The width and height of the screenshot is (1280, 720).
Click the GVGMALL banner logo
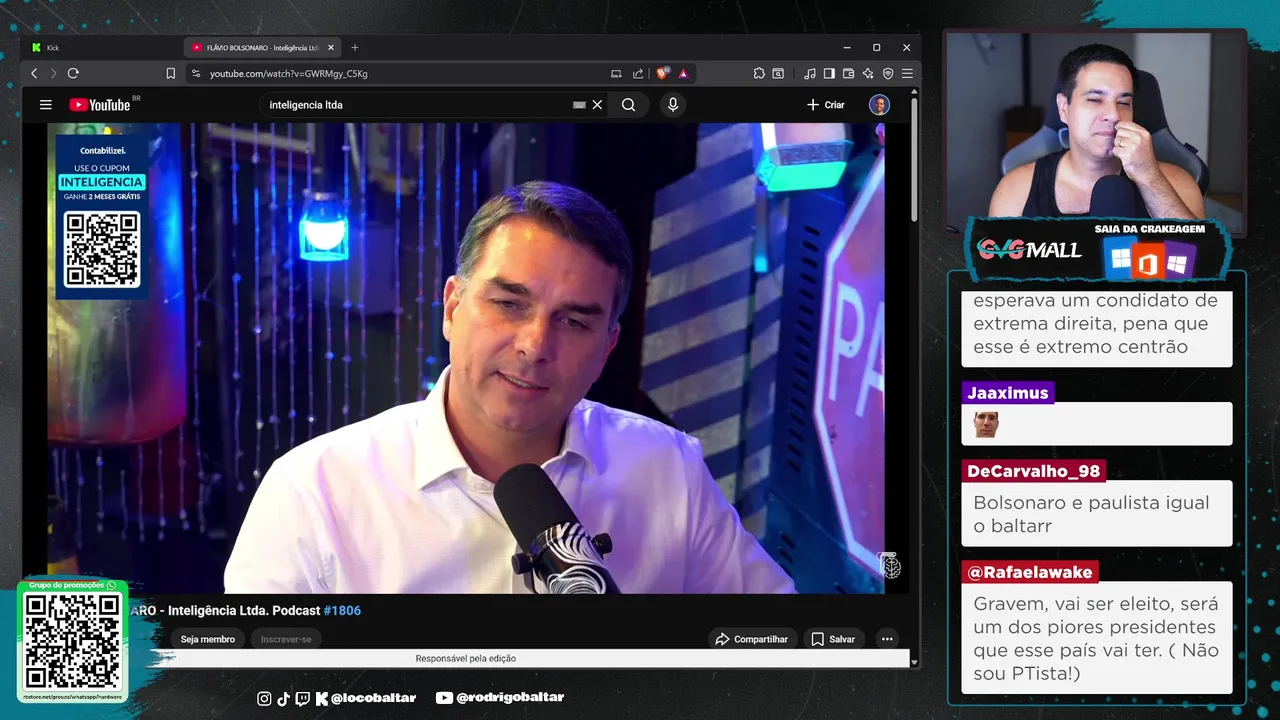point(1029,250)
